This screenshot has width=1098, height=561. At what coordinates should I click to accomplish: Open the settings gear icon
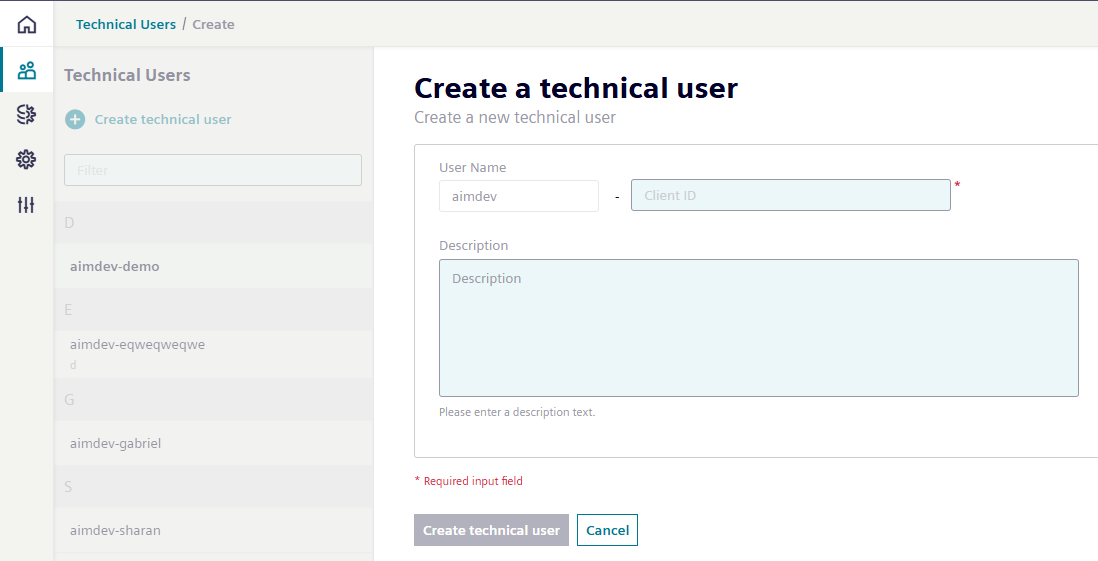point(27,160)
